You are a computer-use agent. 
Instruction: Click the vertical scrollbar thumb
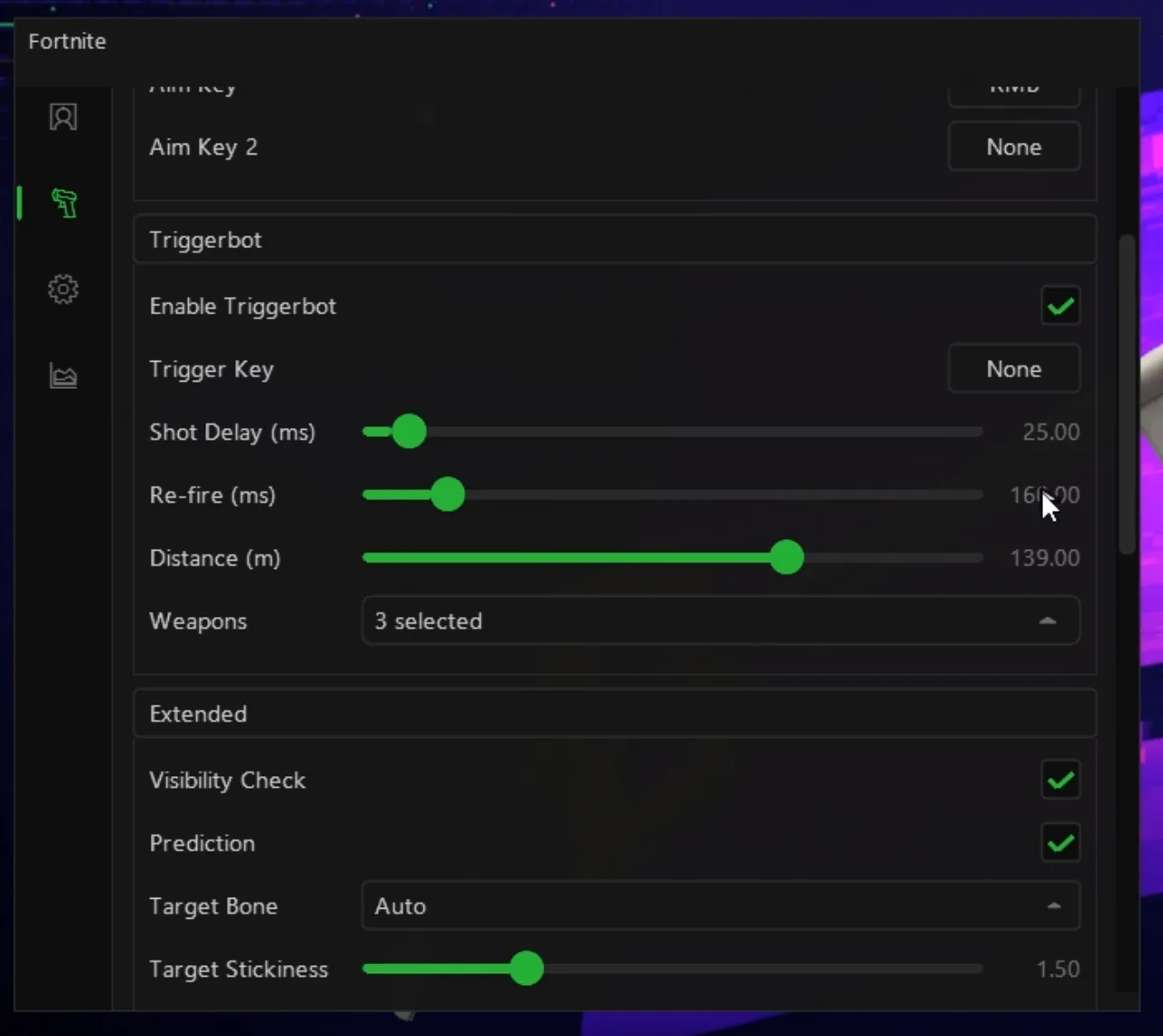(1127, 393)
